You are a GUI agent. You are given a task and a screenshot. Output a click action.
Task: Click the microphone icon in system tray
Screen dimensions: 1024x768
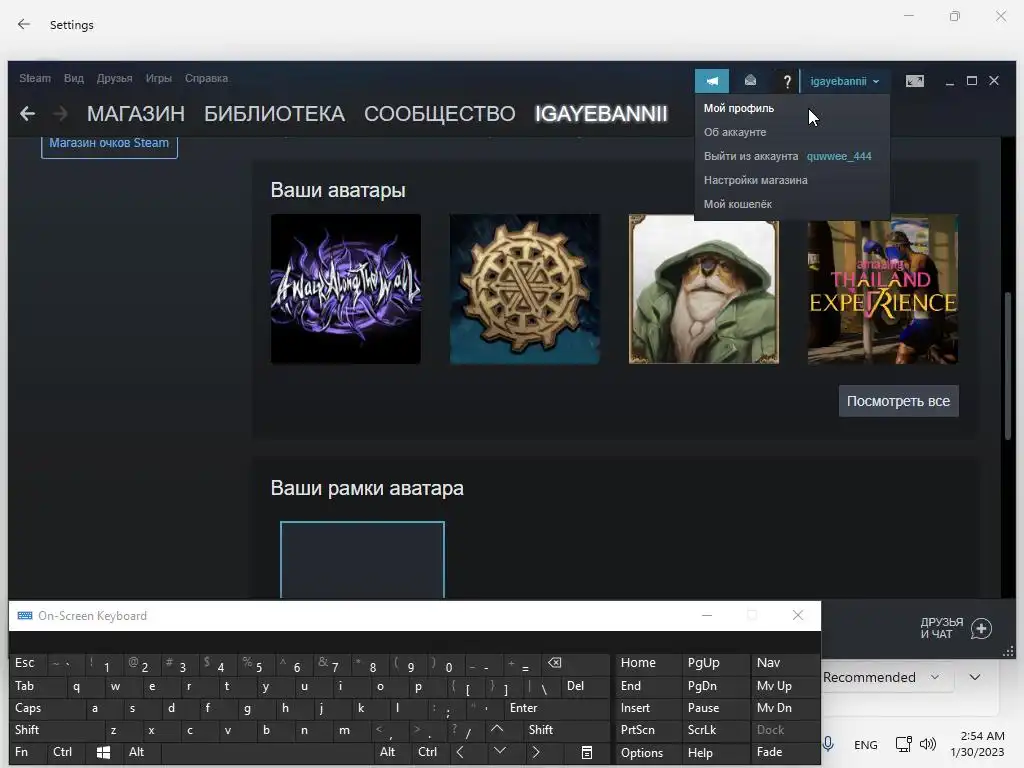[x=827, y=744]
